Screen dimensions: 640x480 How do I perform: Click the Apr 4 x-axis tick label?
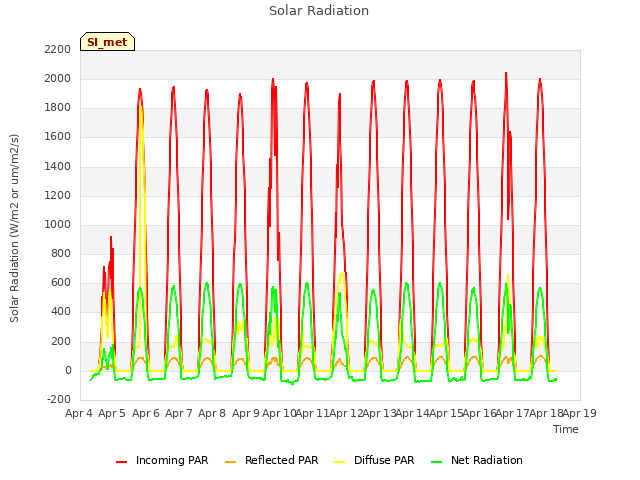[x=79, y=413]
